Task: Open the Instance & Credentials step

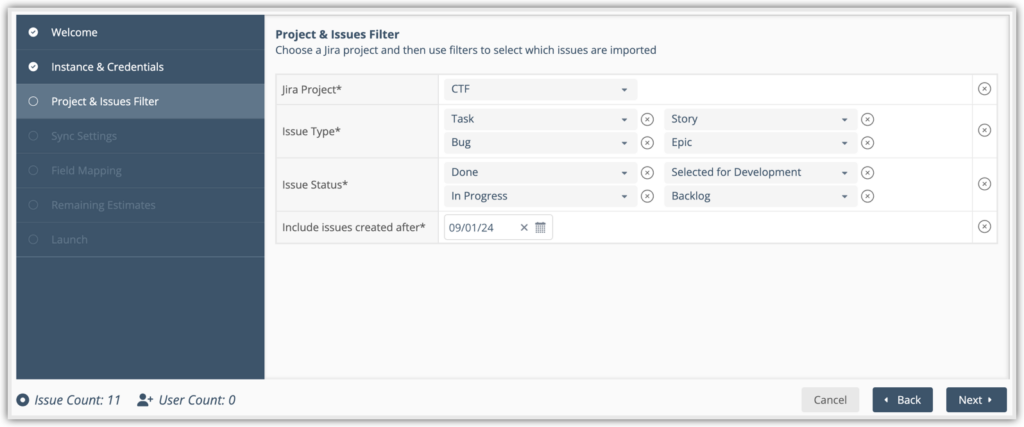Action: [107, 67]
